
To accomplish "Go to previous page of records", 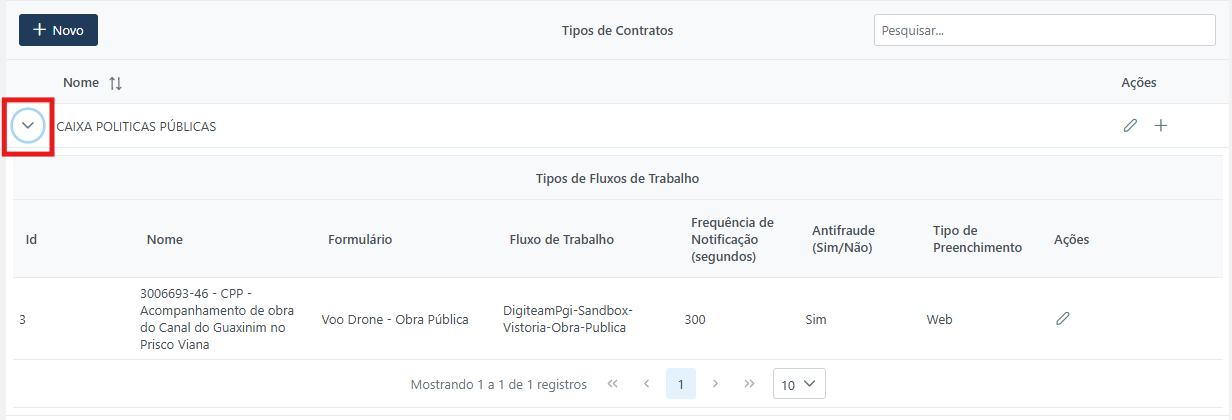I will (x=647, y=384).
